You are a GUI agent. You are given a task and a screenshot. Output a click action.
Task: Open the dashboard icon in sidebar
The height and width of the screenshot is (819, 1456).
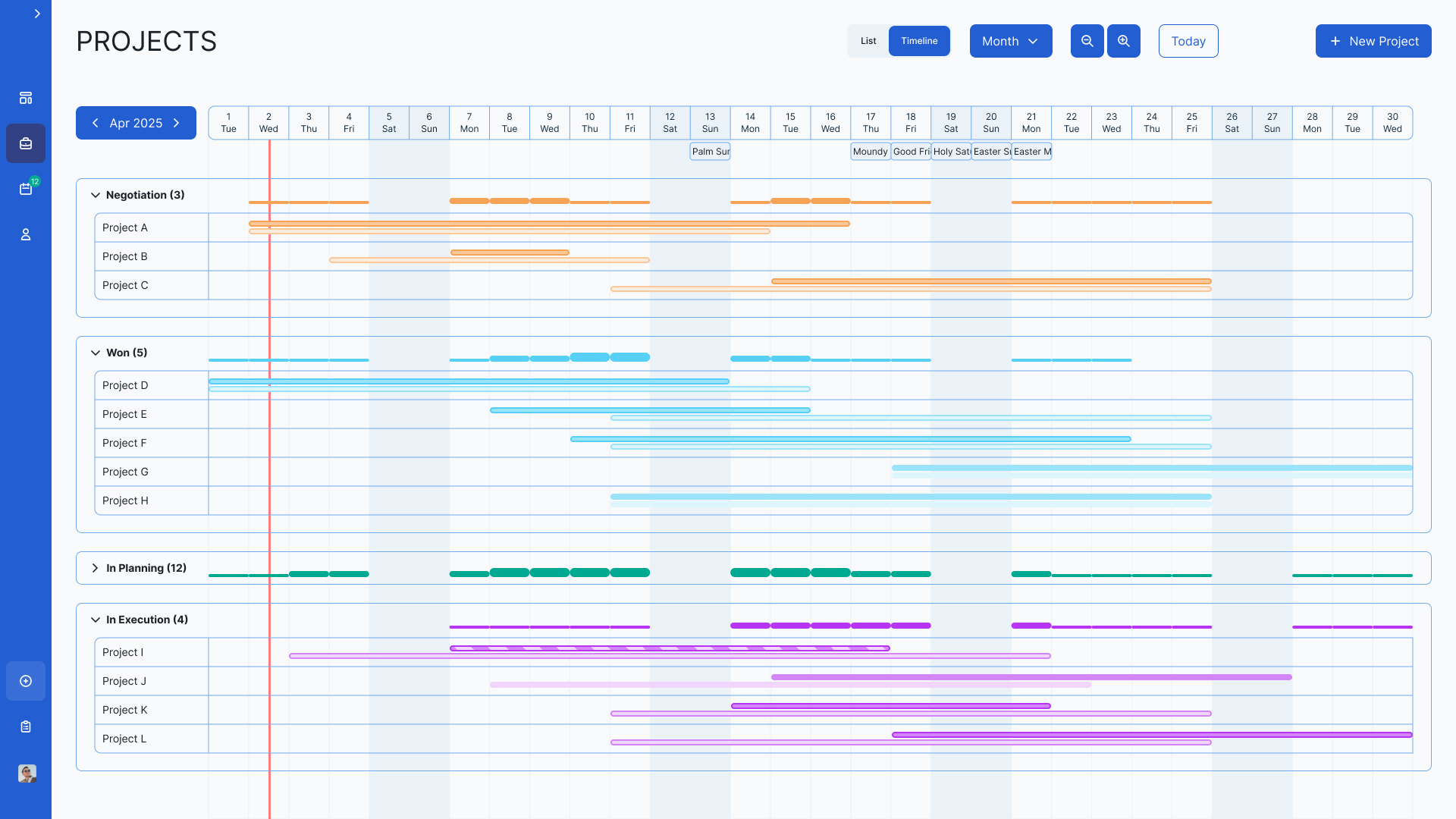26,98
